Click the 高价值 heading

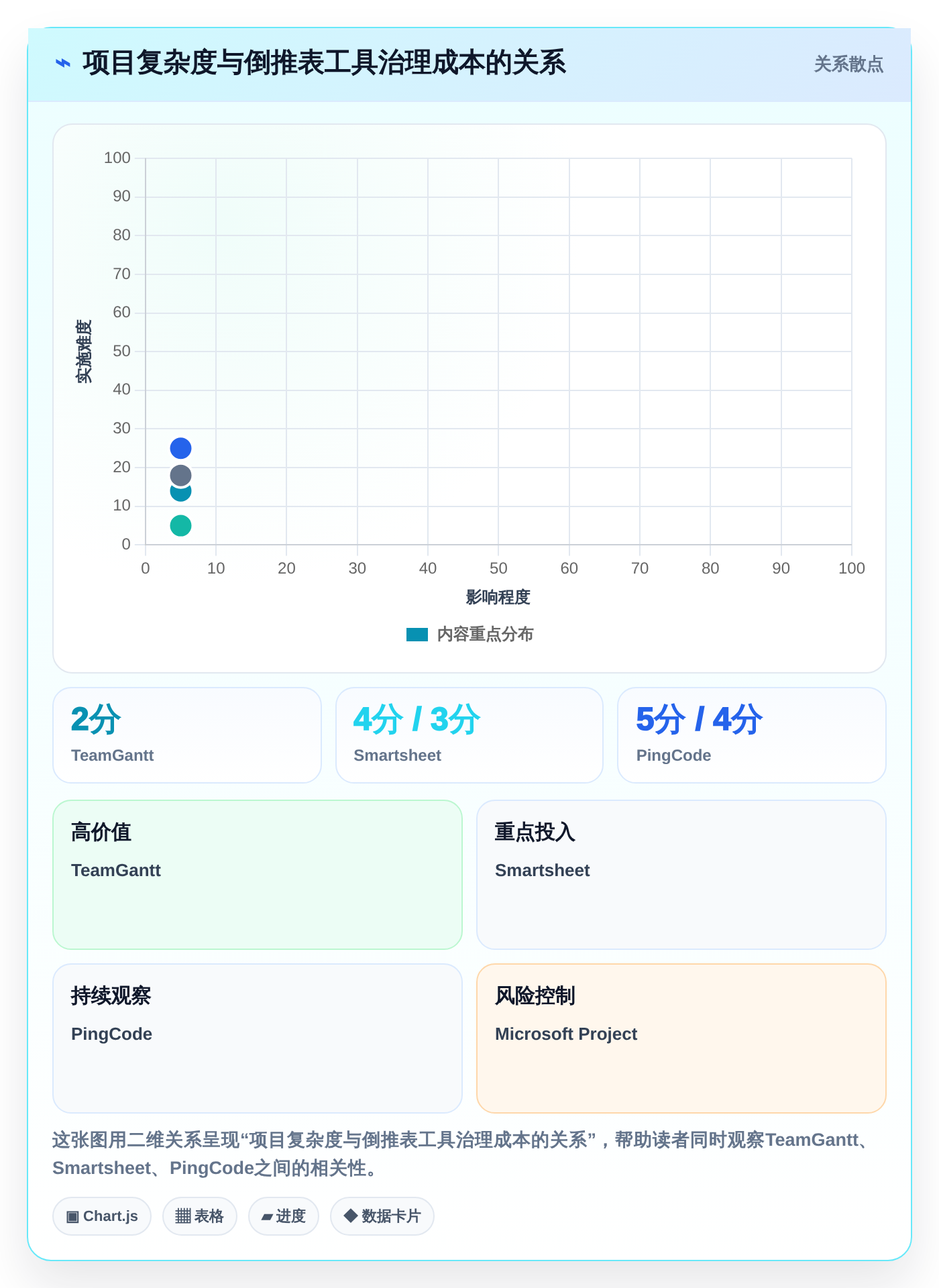click(101, 832)
